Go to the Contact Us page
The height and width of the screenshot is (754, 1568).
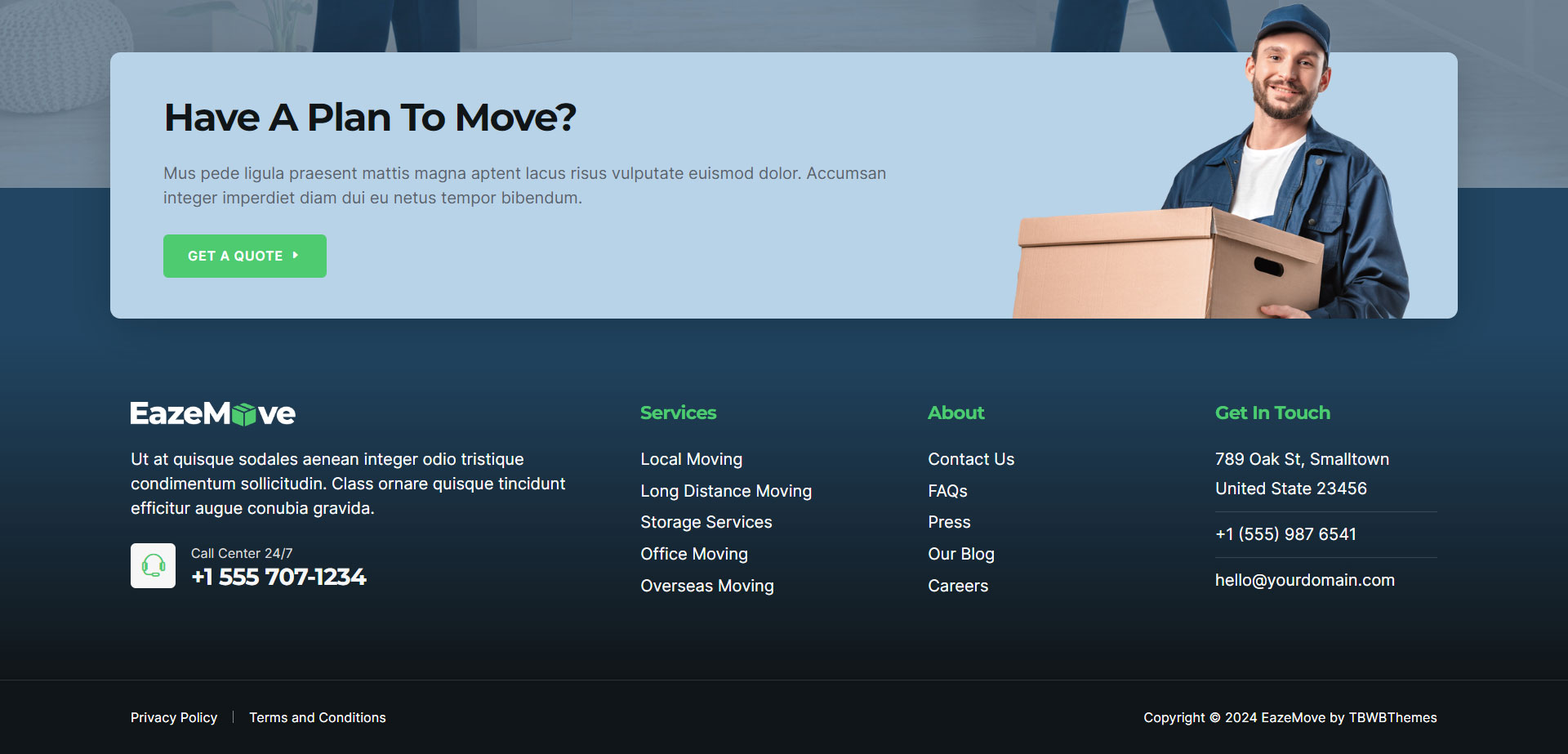pyautogui.click(x=970, y=459)
